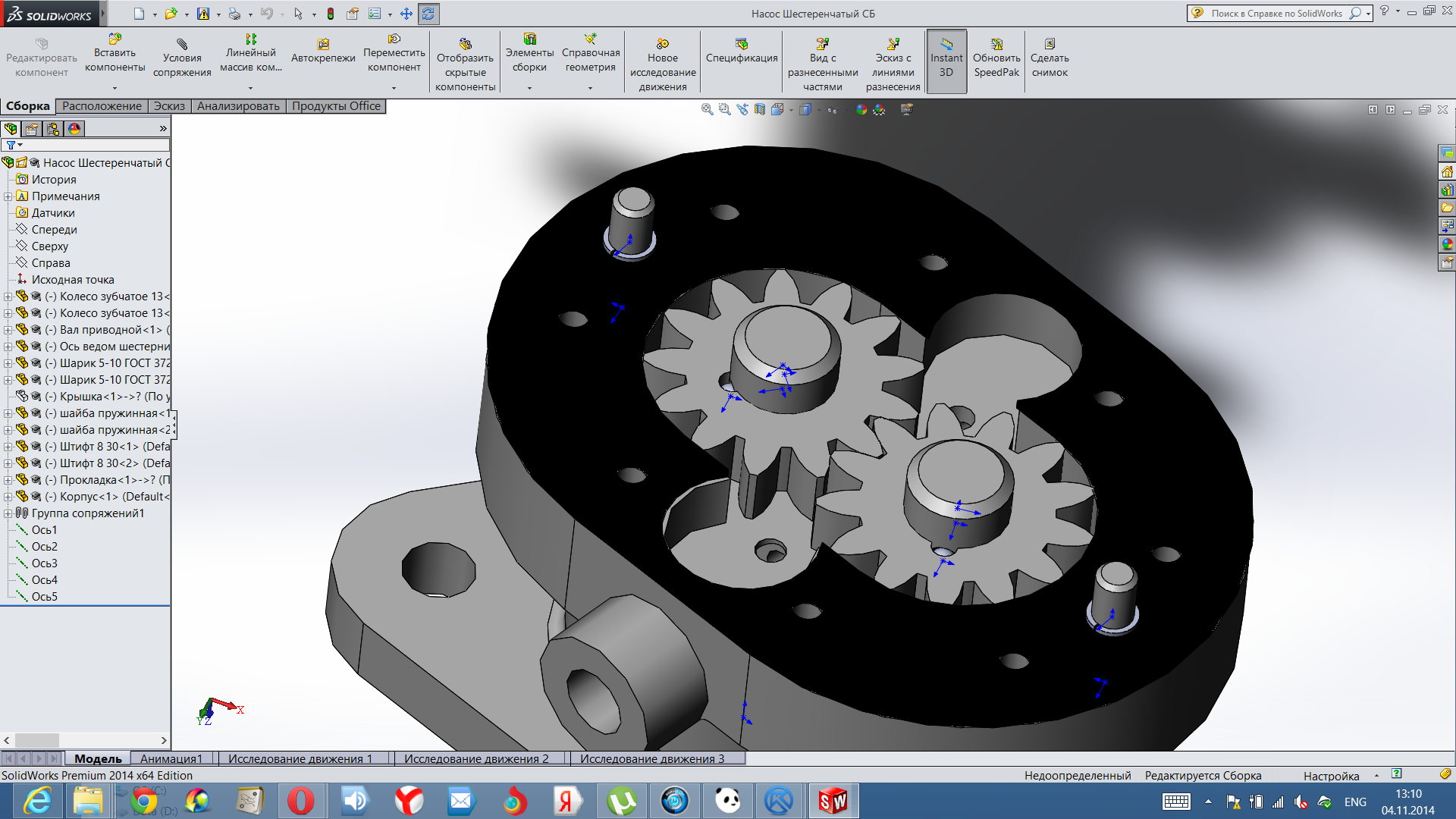The width and height of the screenshot is (1456, 819).
Task: Click the feature tree horizontal scrollbar
Action: coord(85,740)
